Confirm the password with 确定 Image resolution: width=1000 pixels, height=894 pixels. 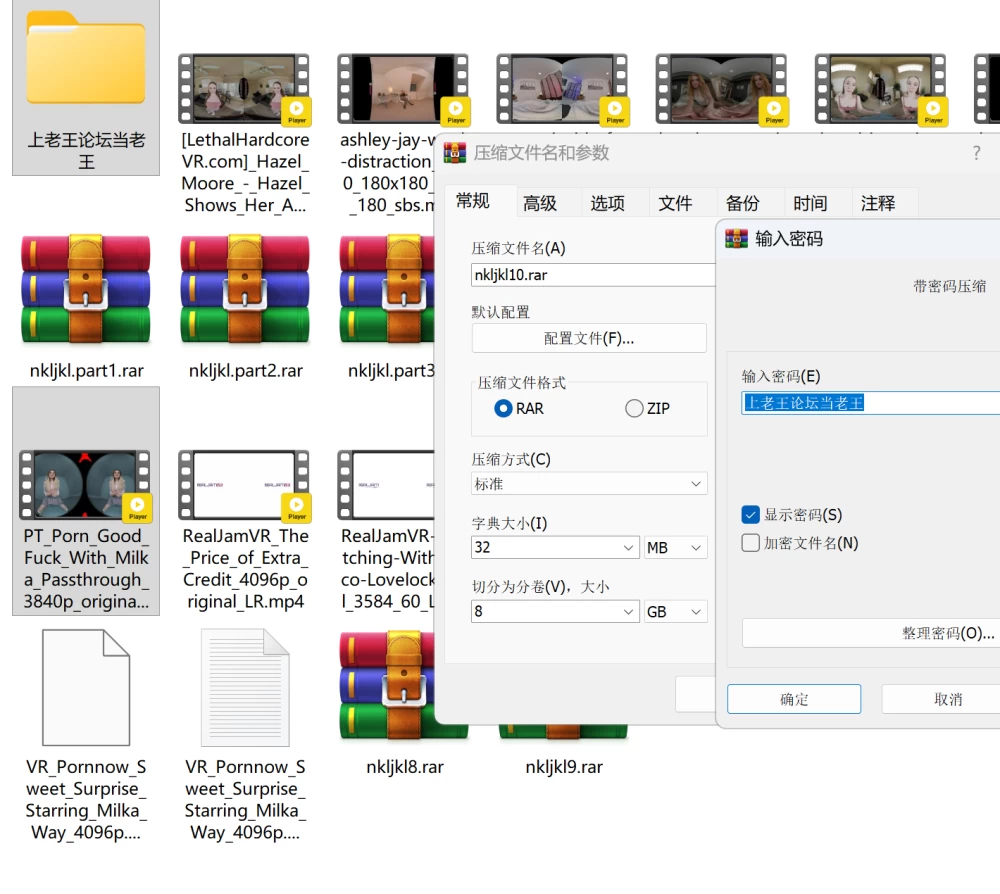coord(794,700)
